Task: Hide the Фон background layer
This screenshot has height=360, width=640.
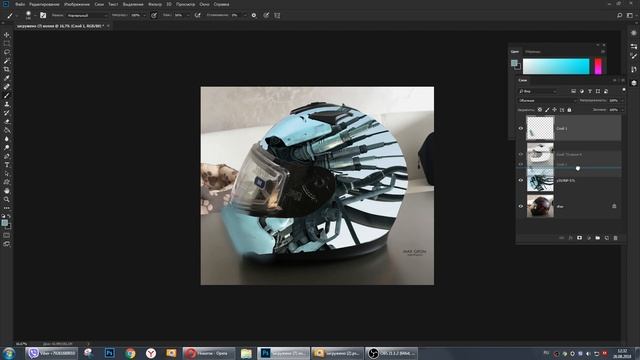Action: click(x=521, y=206)
